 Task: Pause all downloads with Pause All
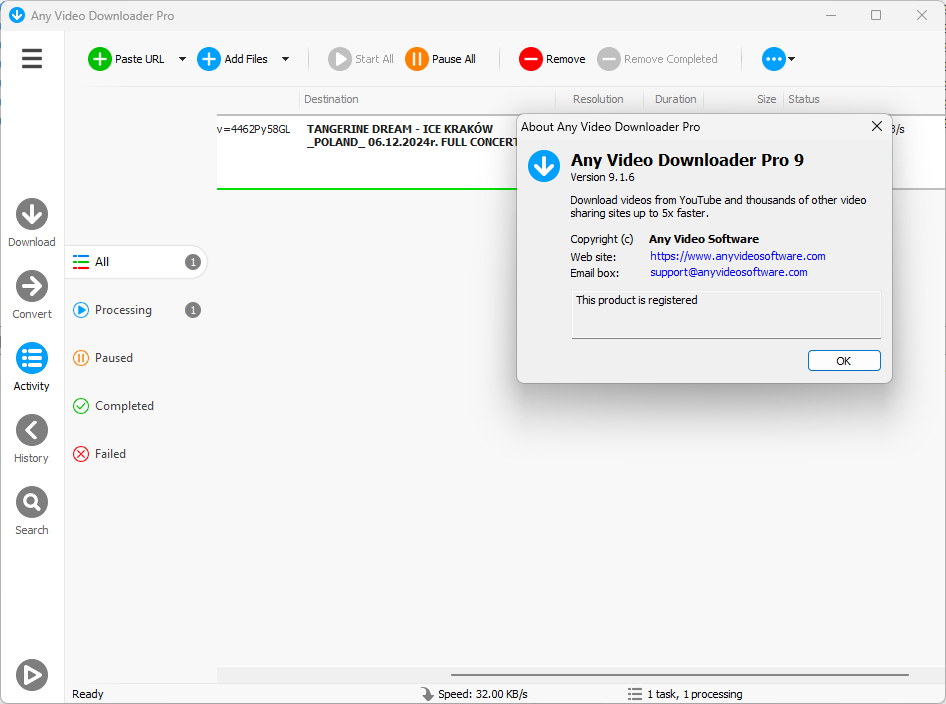(x=440, y=59)
